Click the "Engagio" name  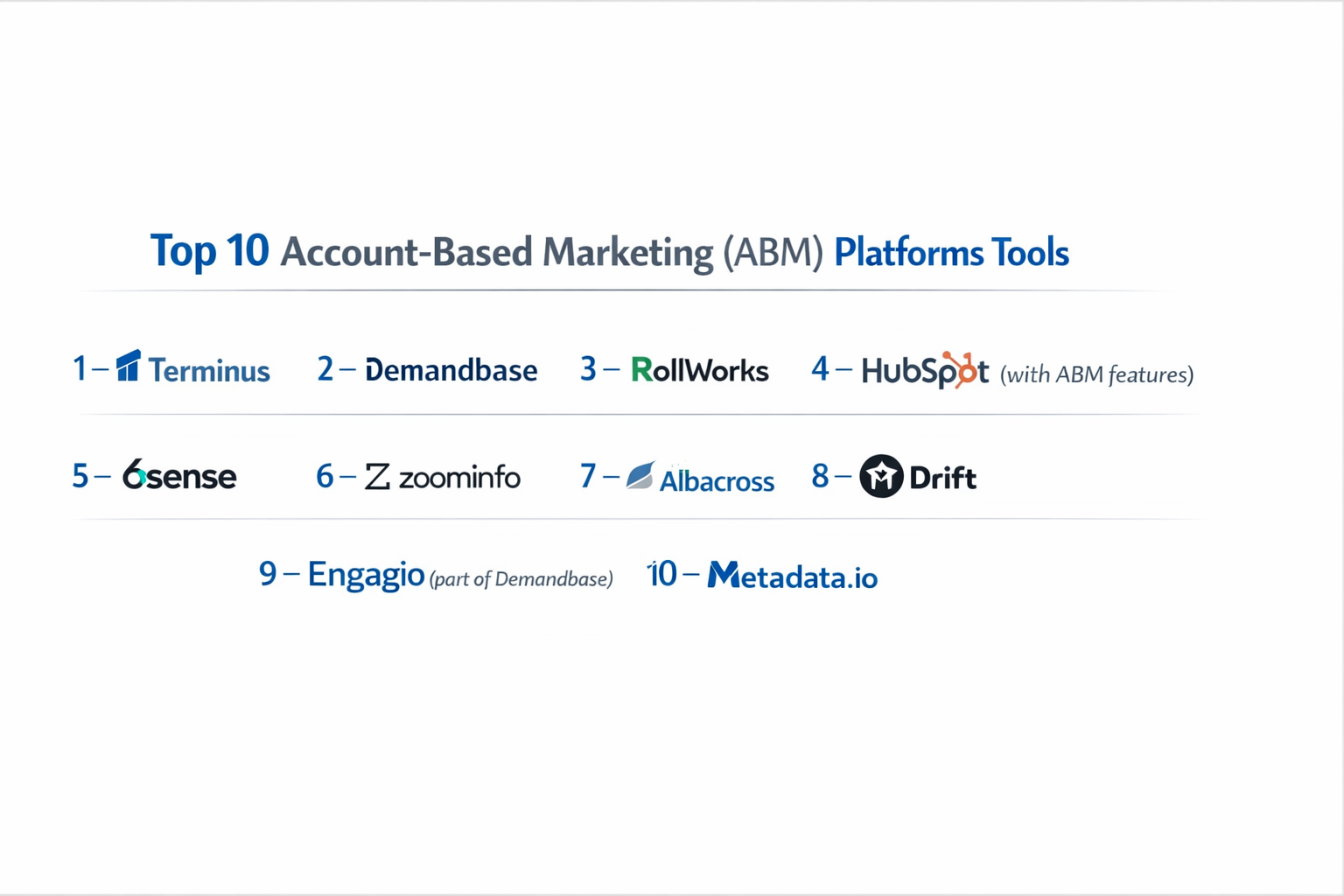(366, 575)
